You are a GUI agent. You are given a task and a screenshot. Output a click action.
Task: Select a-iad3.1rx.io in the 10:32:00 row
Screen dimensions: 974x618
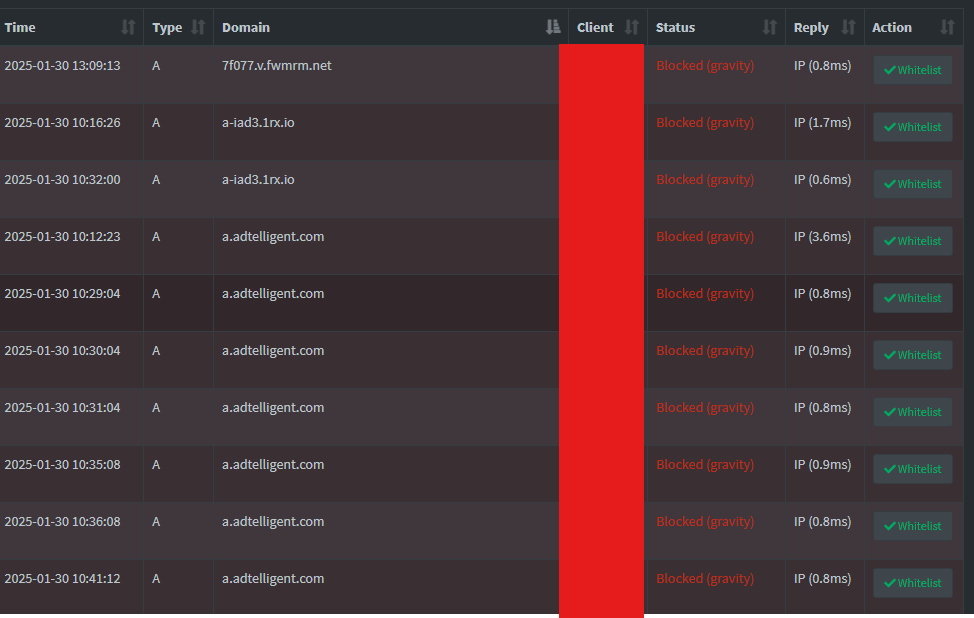tap(258, 179)
